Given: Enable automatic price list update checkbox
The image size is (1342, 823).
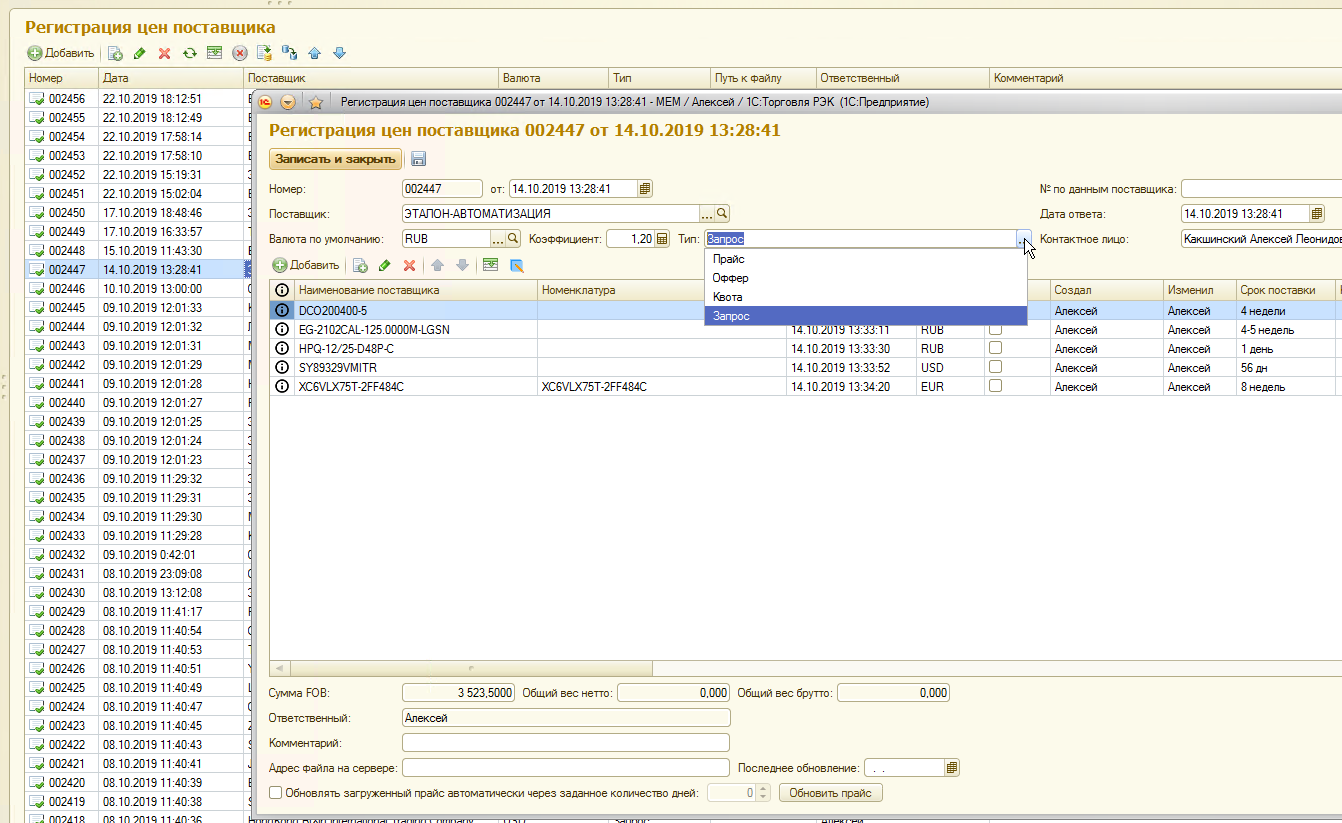Looking at the screenshot, I should [x=276, y=793].
